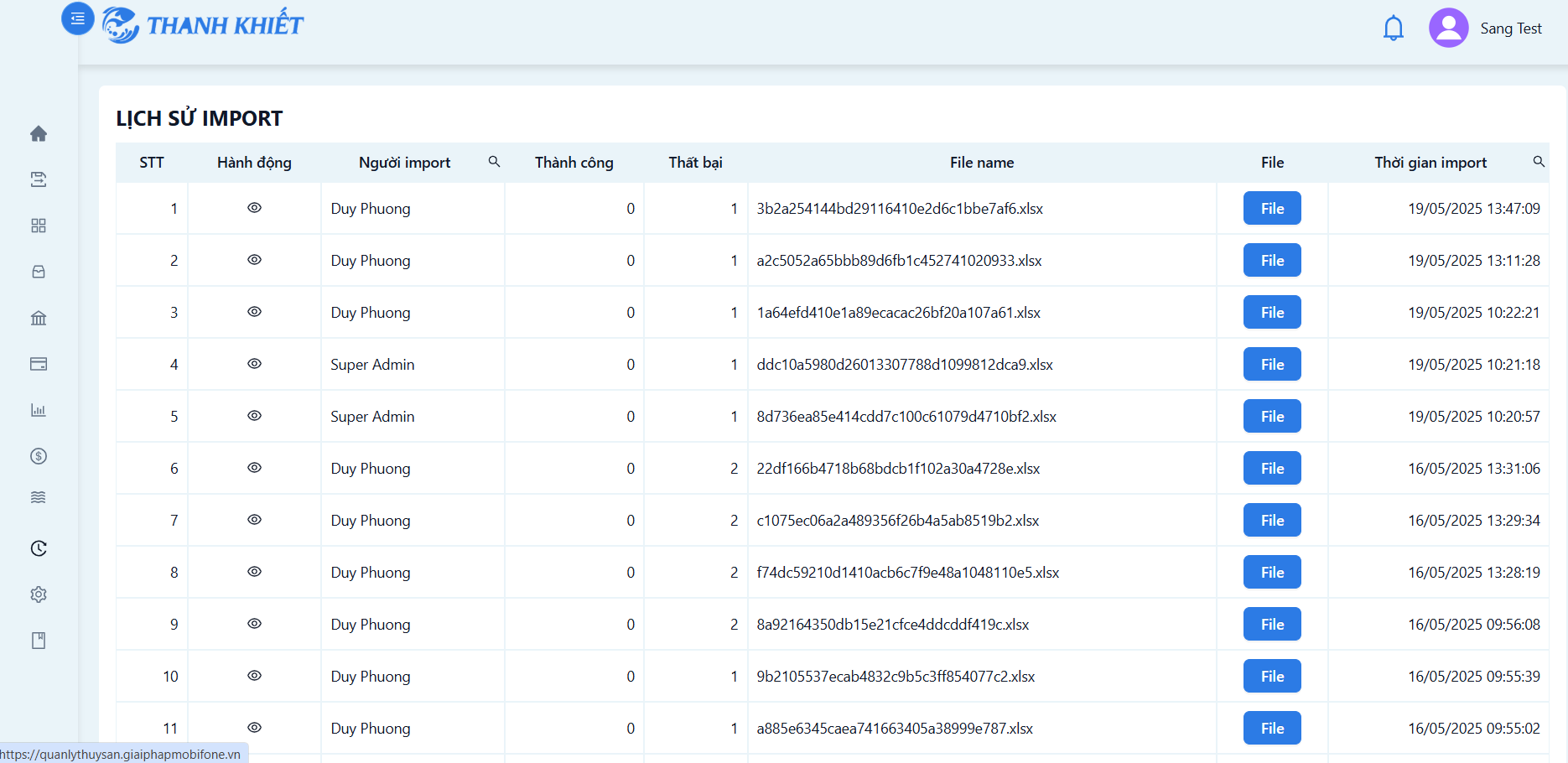
Task: Select timestamp 16/05/2025 09:55:02
Action: (x=1474, y=729)
